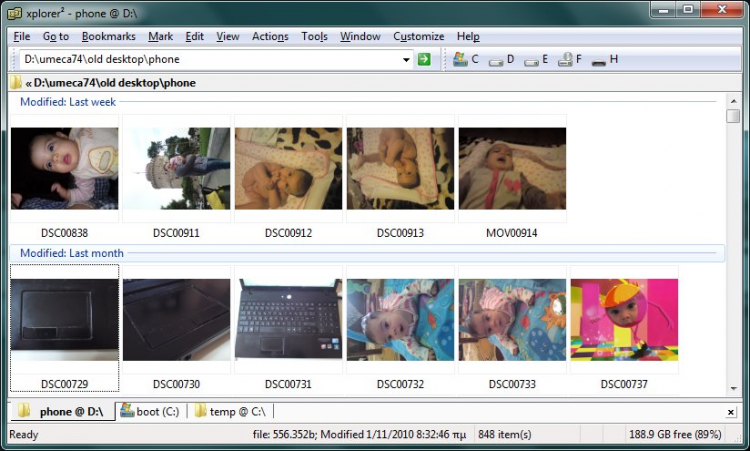
Task: Maximize the xplorer² window
Action: click(688, 9)
